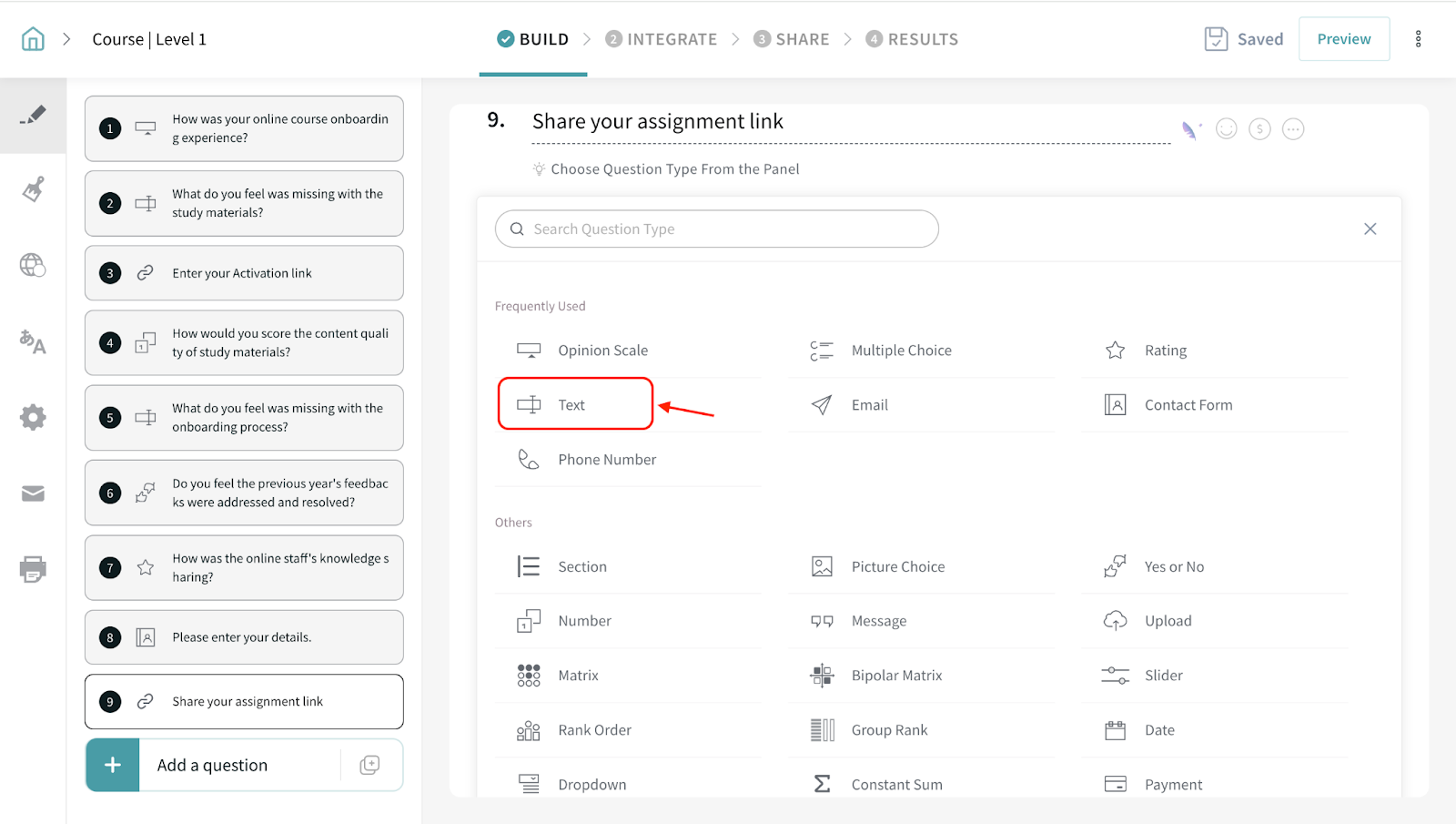Click the emoji smiley icon

pyautogui.click(x=1227, y=129)
